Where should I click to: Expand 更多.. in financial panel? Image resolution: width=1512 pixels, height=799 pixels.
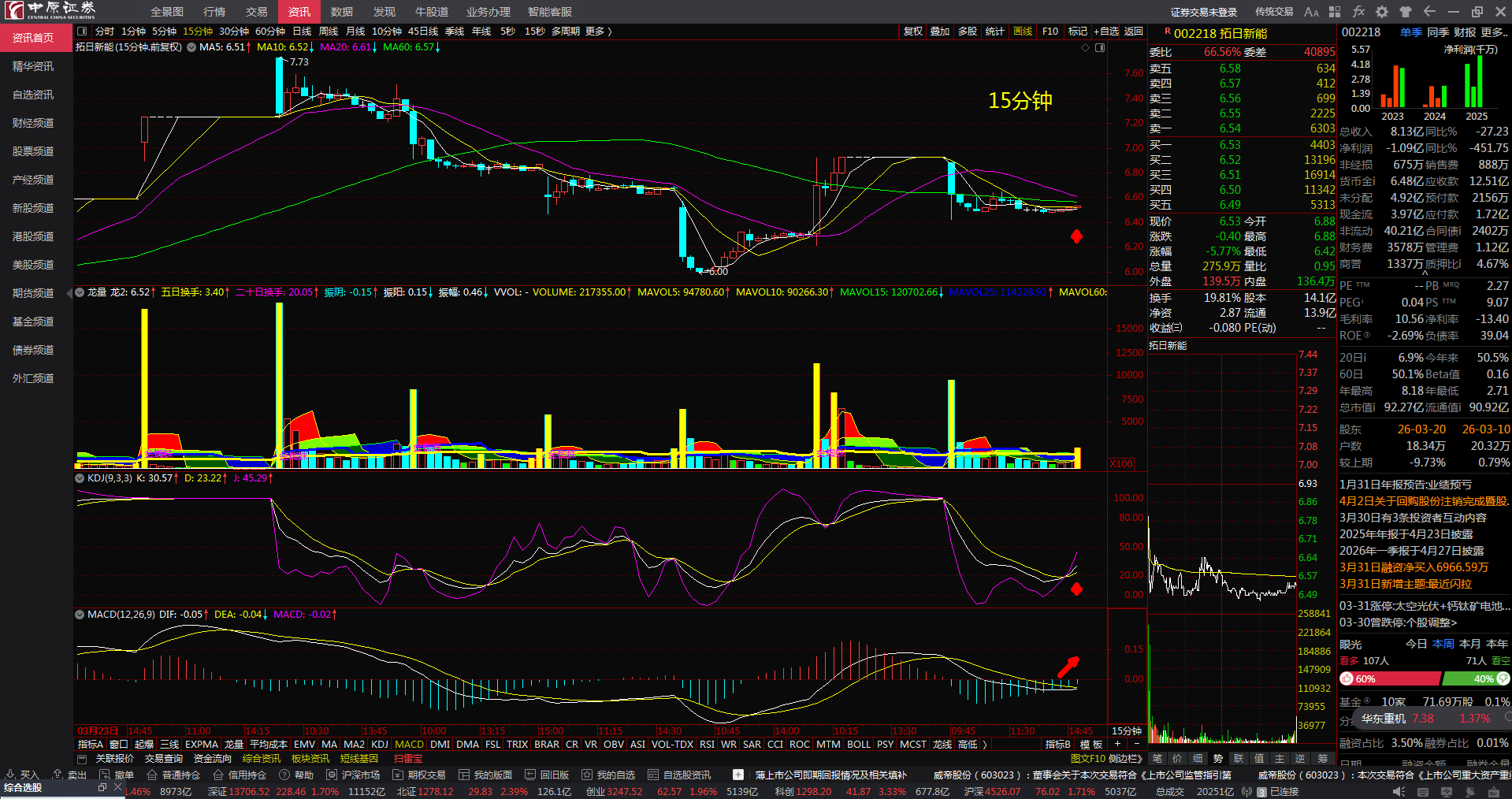coord(1495,32)
